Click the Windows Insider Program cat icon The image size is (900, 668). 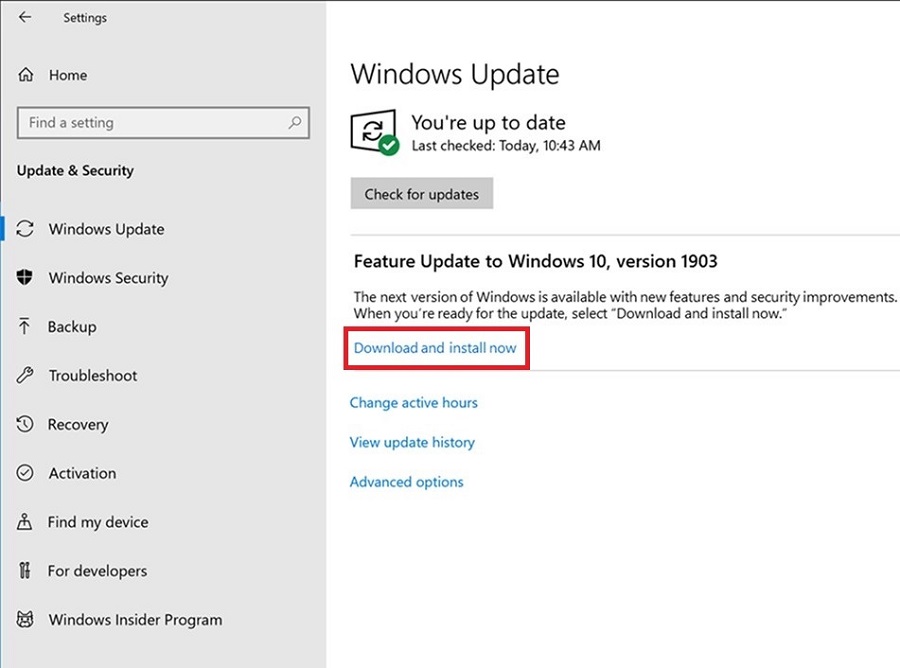coord(26,620)
